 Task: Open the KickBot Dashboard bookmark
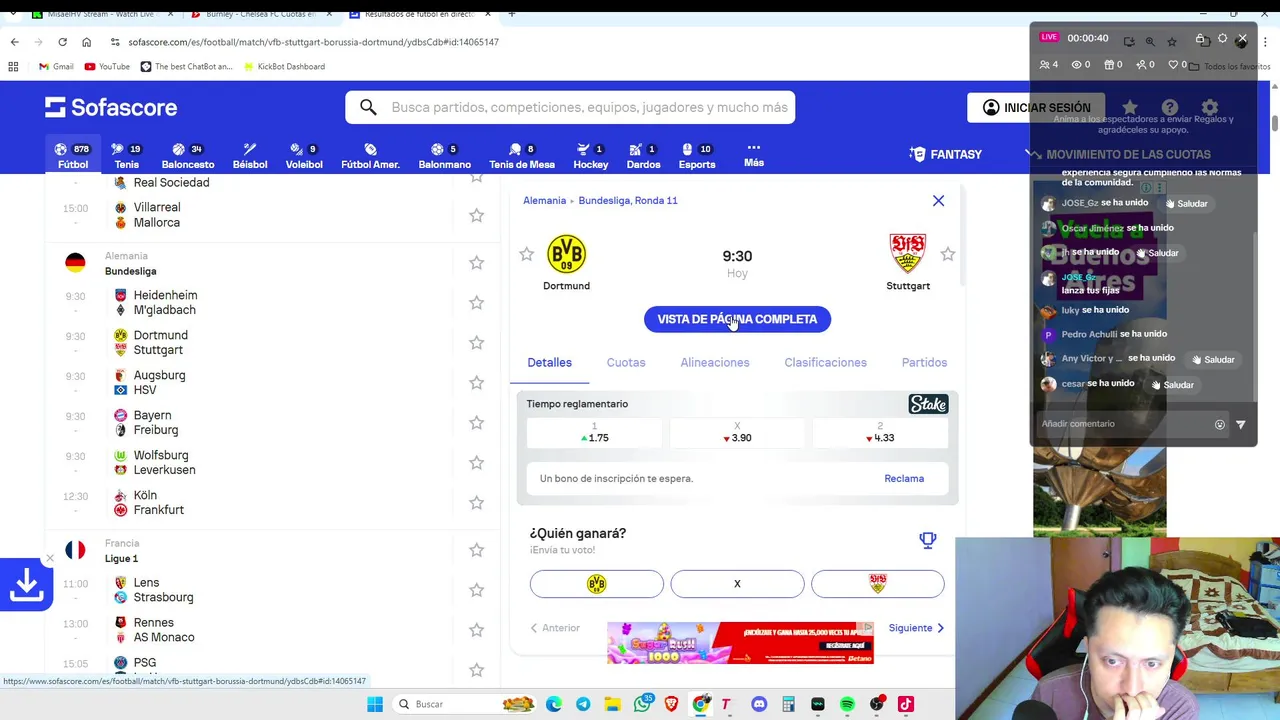click(284, 66)
